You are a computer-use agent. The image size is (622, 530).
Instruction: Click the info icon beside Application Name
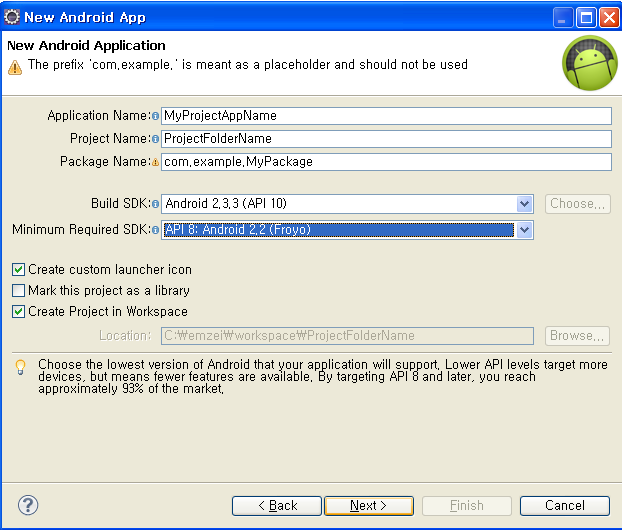click(x=156, y=116)
